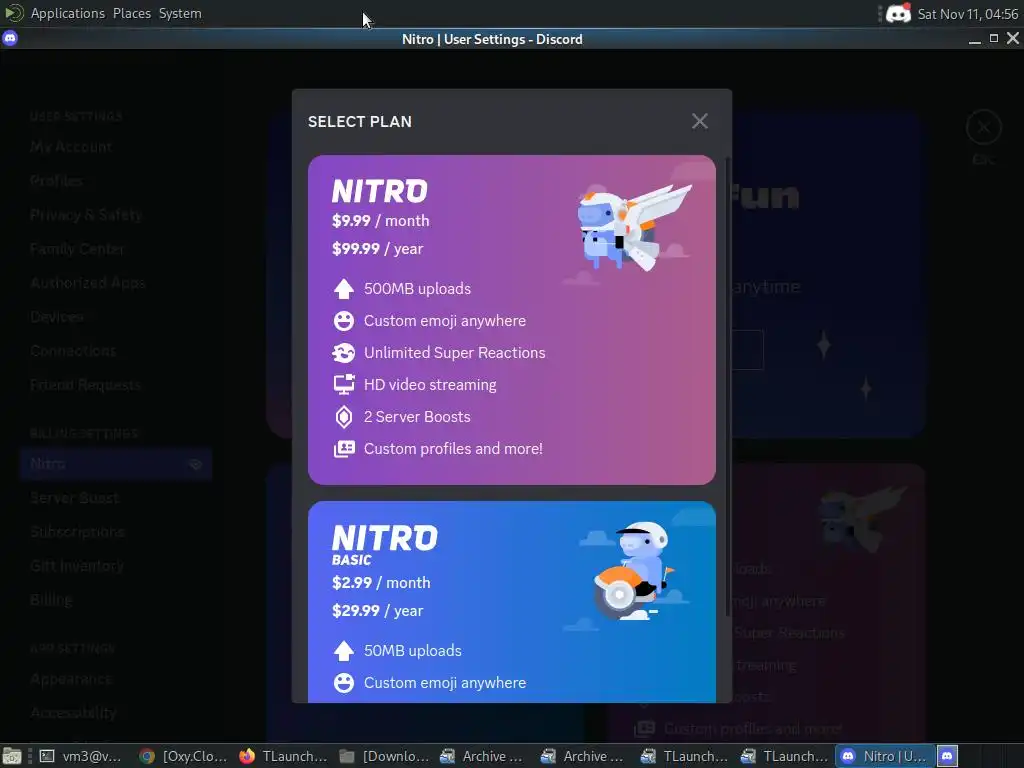Image resolution: width=1024 pixels, height=768 pixels.
Task: Click the '$29.99 / year' price text
Action: point(377,611)
